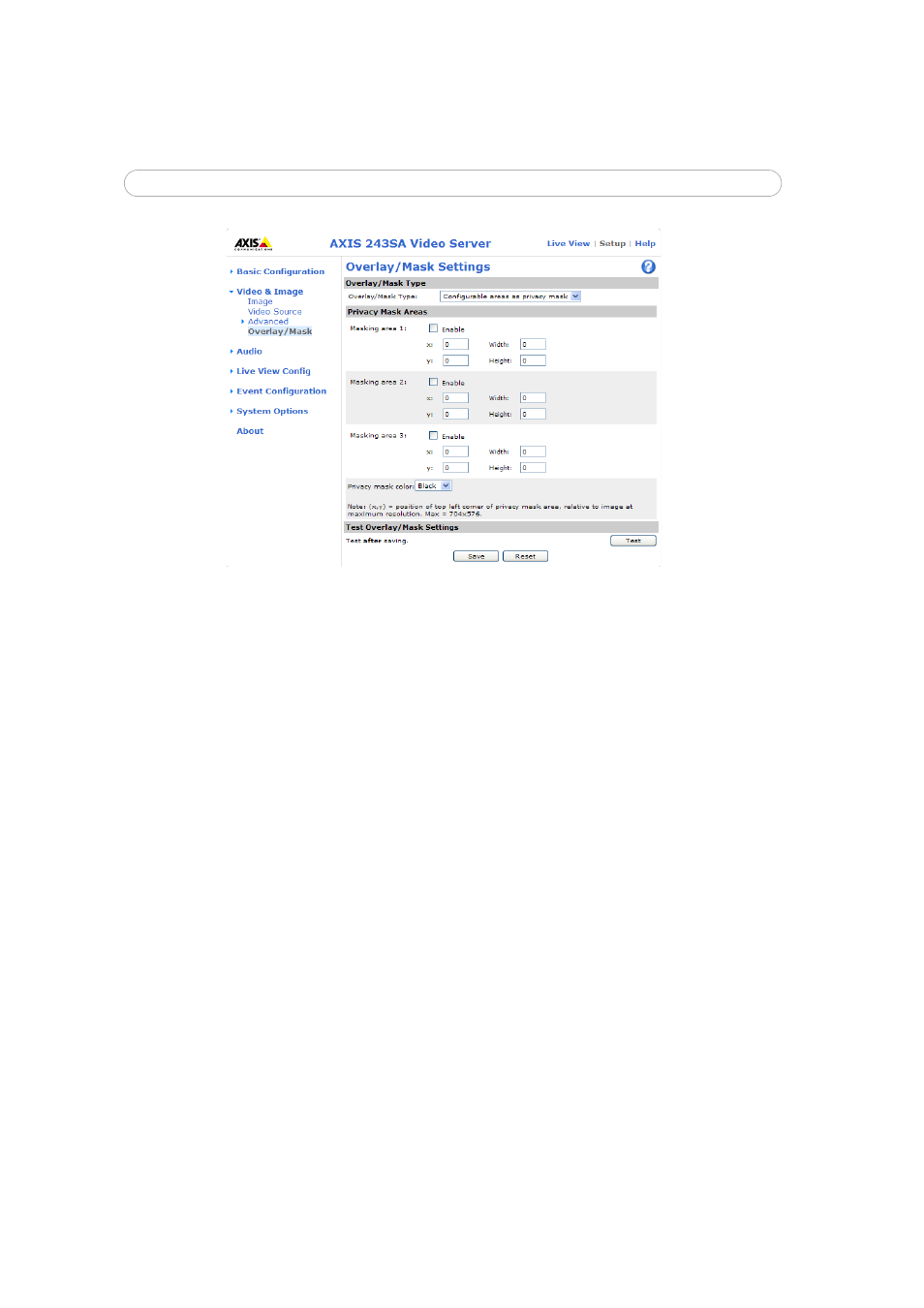Image resolution: width=924 pixels, height=1308 pixels.
Task: Focus Masking area 2 Width field
Action: click(533, 398)
